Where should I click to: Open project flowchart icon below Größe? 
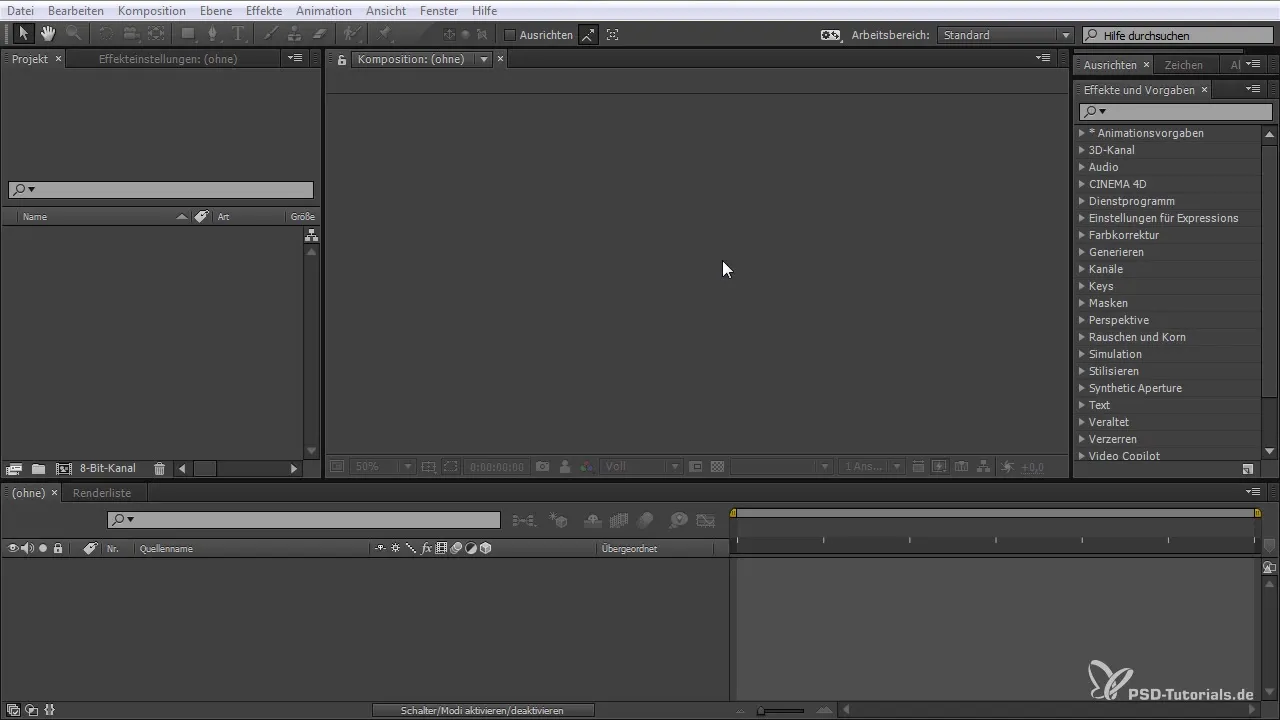tap(311, 236)
